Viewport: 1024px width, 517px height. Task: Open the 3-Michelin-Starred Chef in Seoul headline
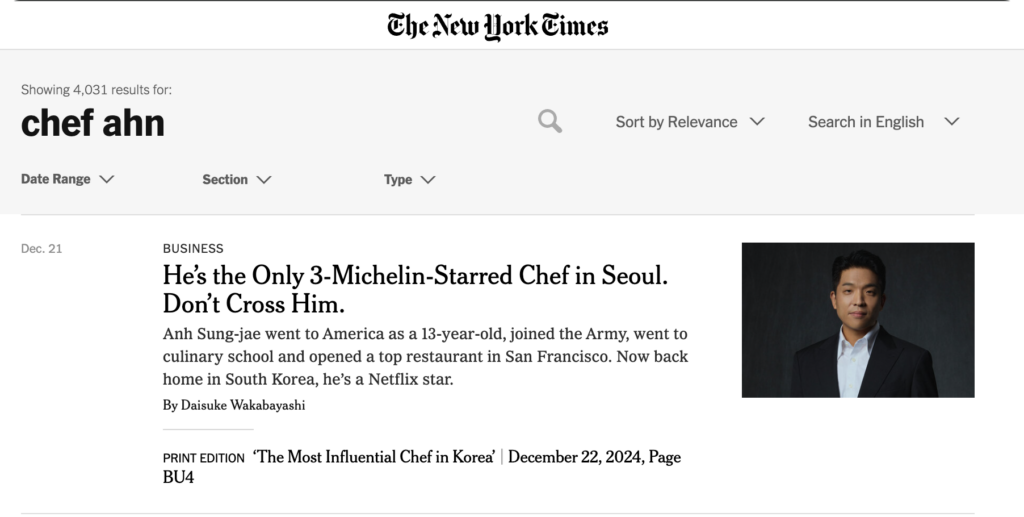tap(415, 289)
